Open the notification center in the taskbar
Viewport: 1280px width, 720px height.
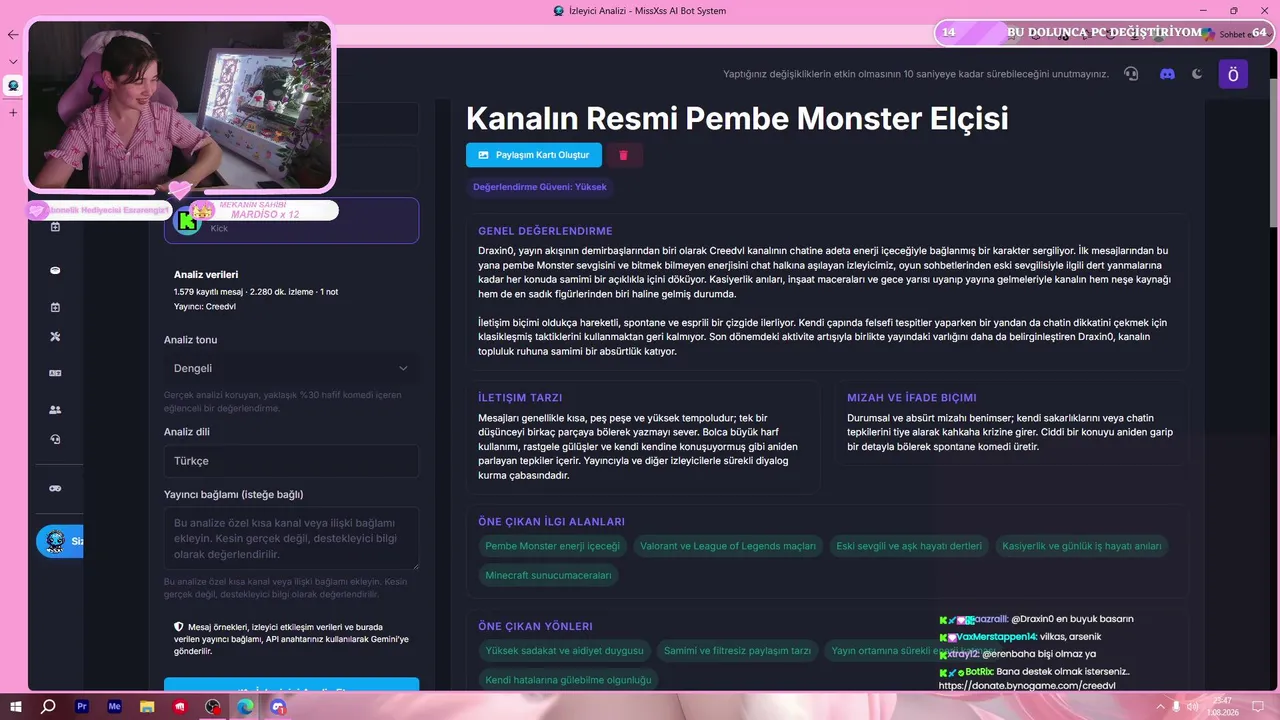coord(1258,707)
